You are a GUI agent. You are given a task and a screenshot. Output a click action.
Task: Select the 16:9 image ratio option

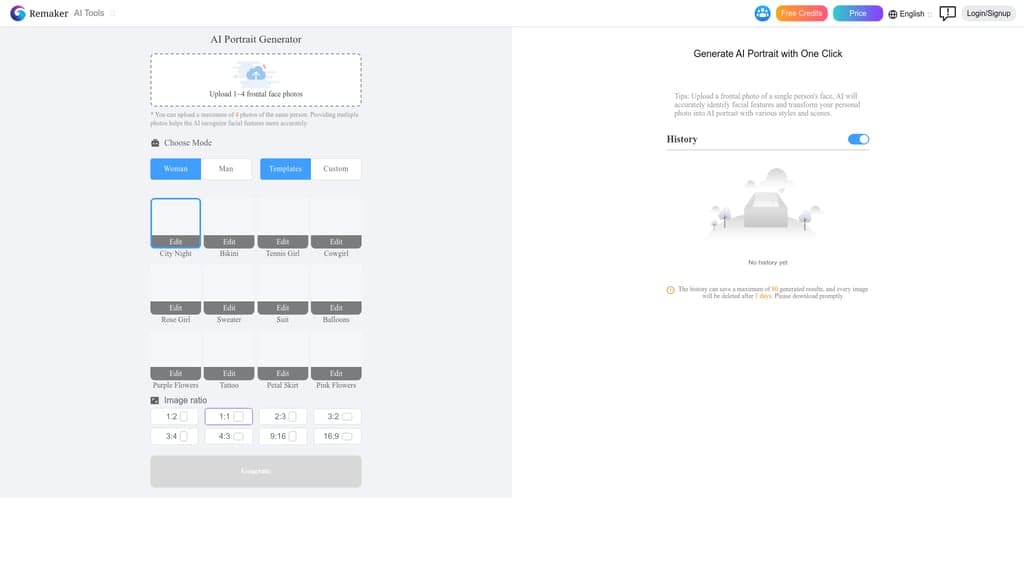337,436
